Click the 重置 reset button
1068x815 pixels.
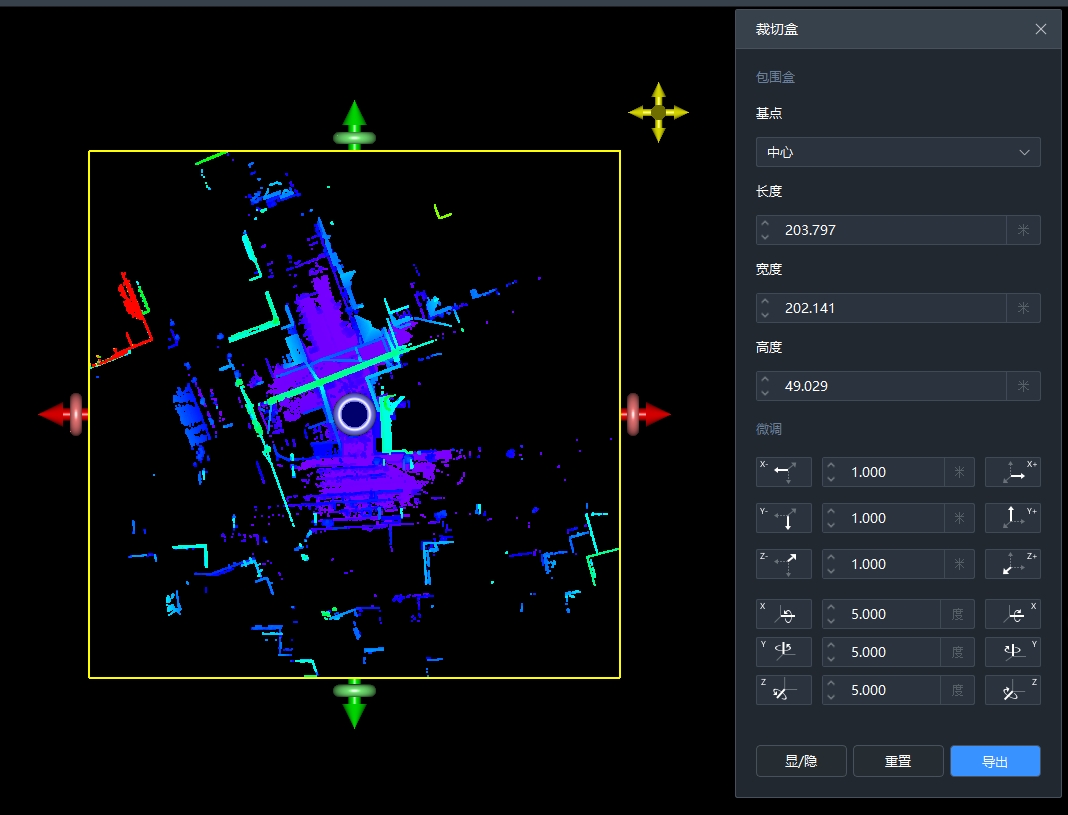[898, 761]
